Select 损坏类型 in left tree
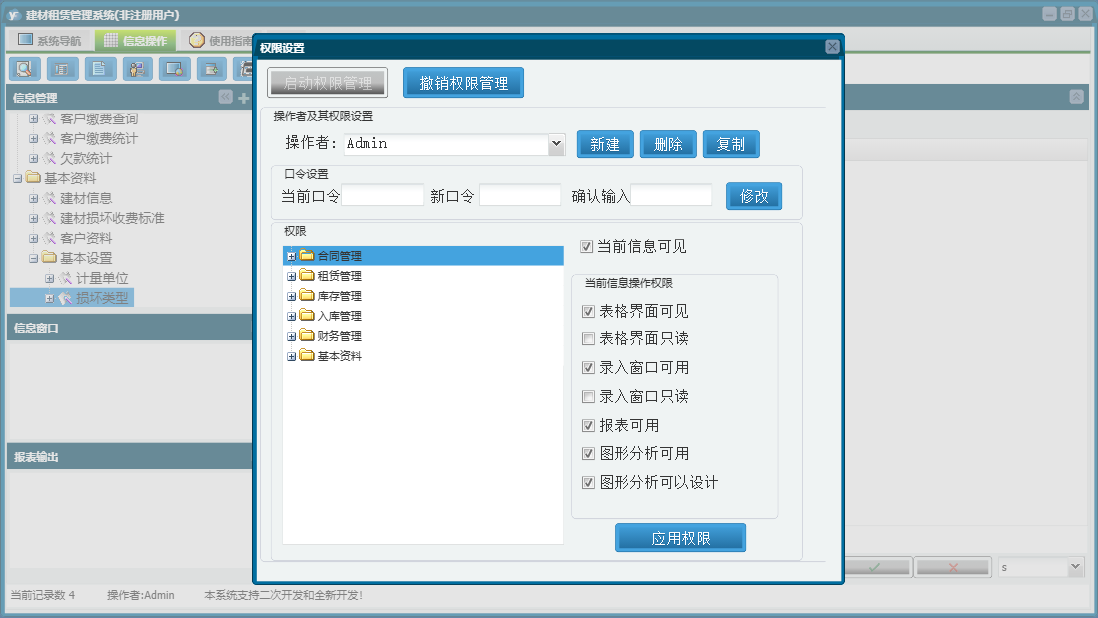Screen dimensions: 1098x618 102,298
